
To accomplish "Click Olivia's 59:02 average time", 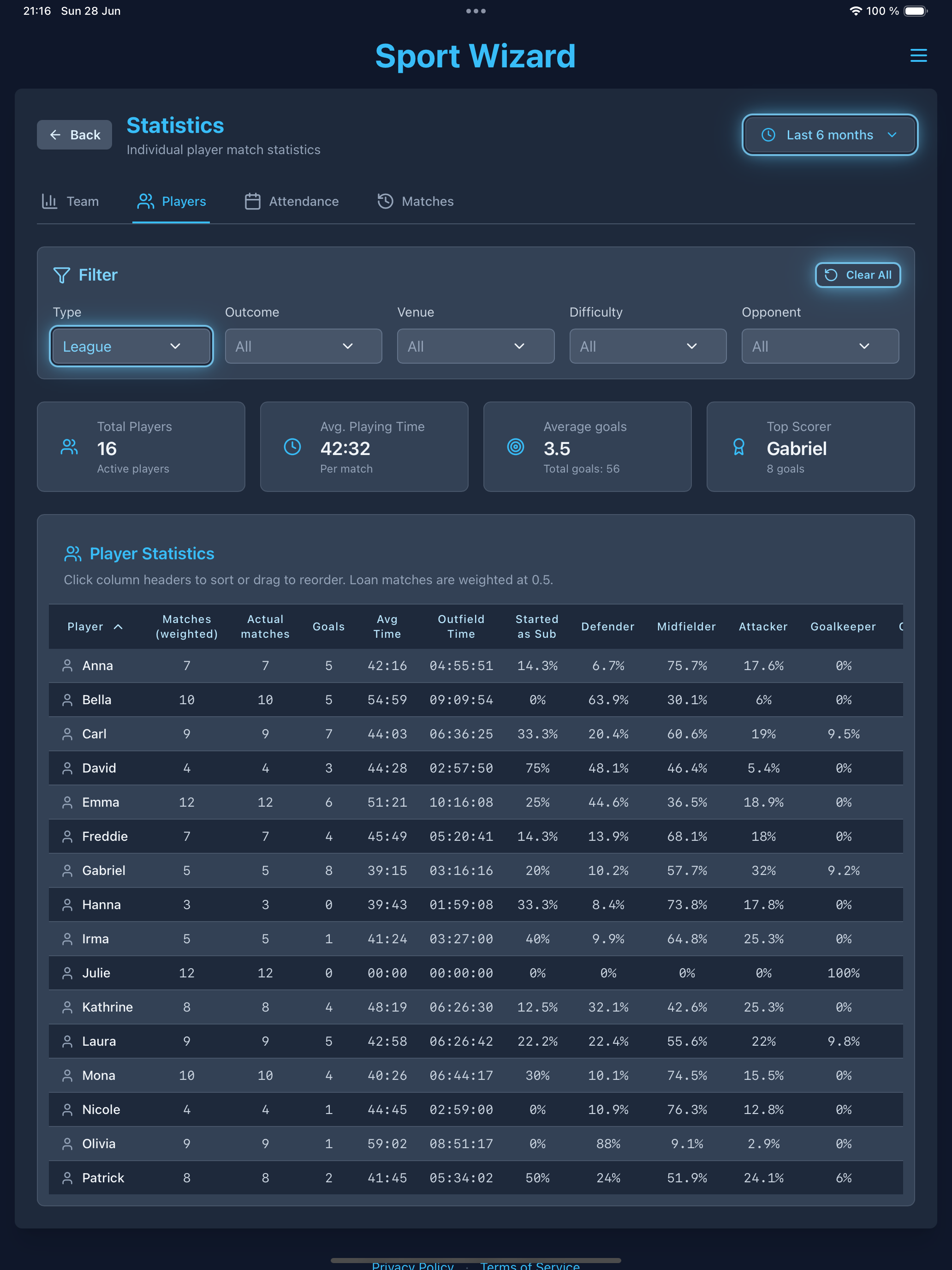I will [387, 1144].
